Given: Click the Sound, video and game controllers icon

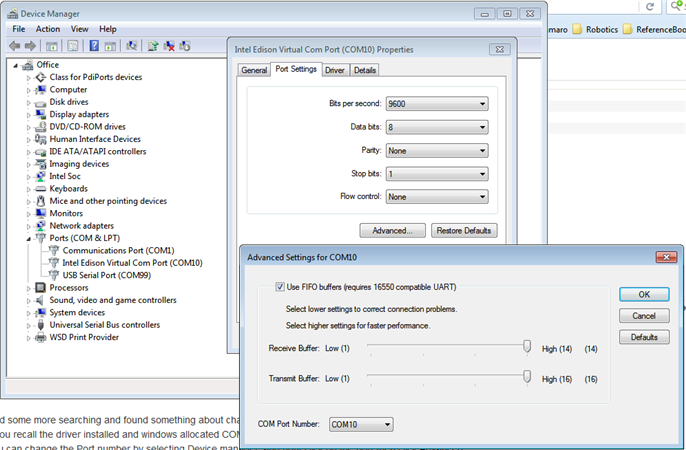Looking at the screenshot, I should (40, 300).
